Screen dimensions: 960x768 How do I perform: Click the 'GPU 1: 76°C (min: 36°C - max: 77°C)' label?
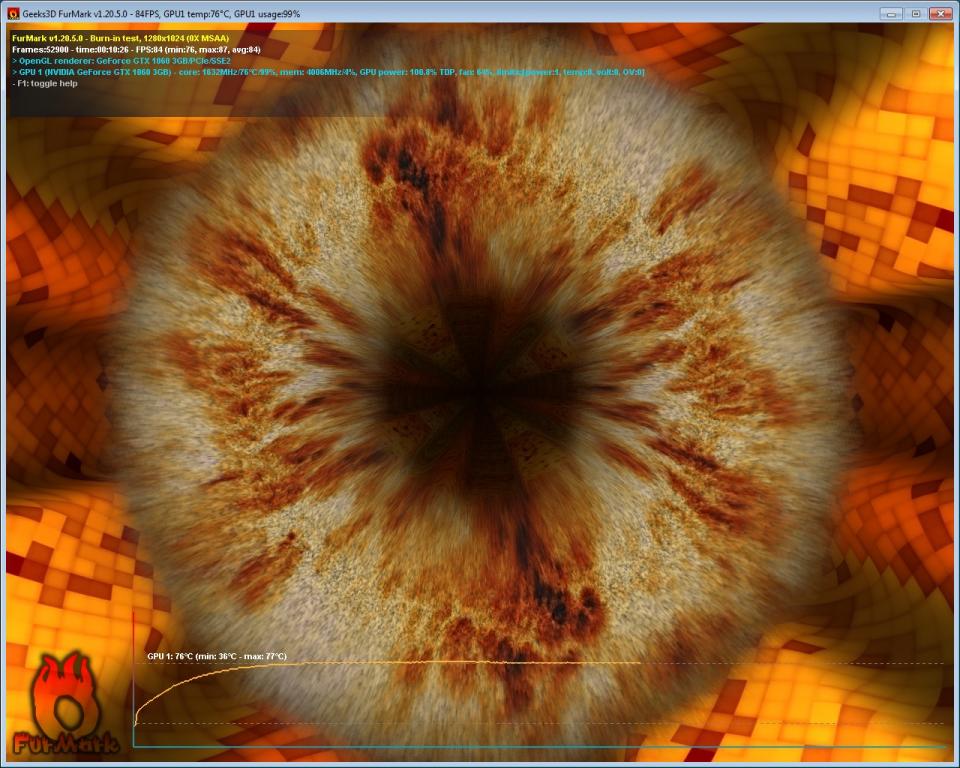pyautogui.click(x=217, y=656)
